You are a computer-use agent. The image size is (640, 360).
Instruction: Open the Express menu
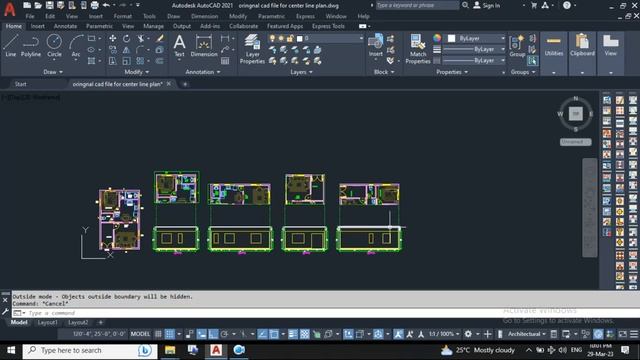click(305, 16)
